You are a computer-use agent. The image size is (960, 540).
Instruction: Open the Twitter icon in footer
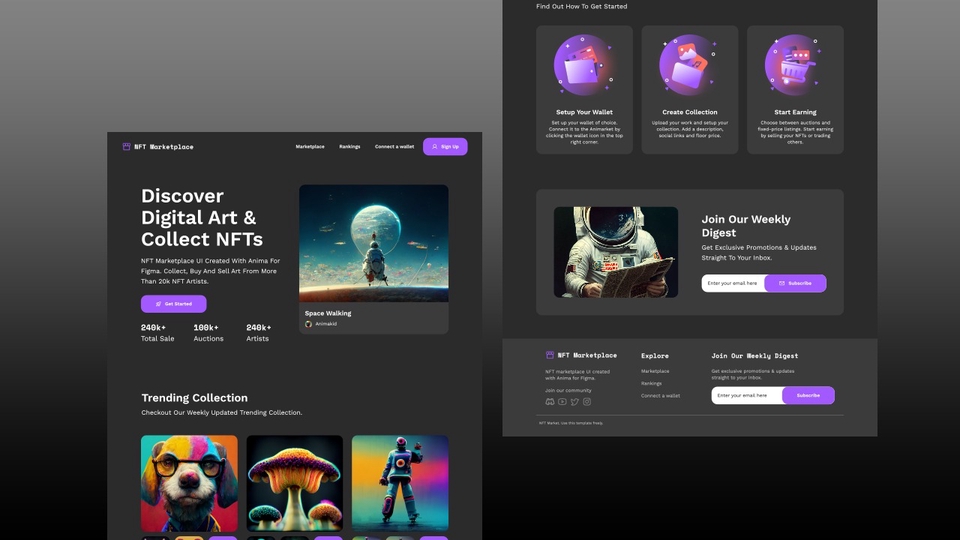point(574,402)
